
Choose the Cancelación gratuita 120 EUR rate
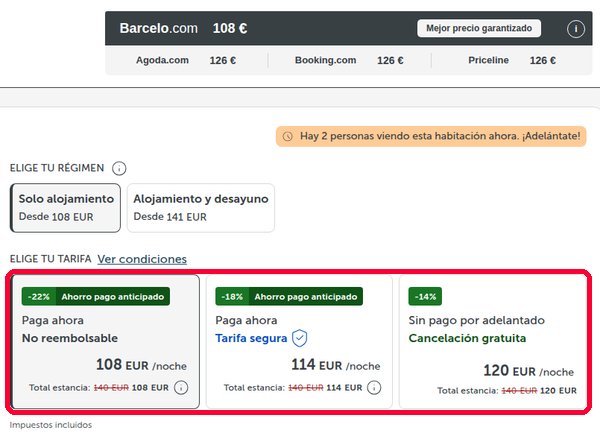[x=493, y=341]
